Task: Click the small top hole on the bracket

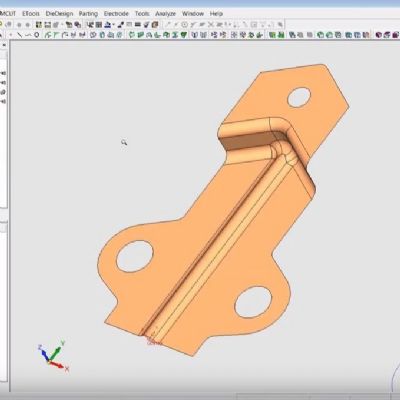Action: click(x=299, y=97)
